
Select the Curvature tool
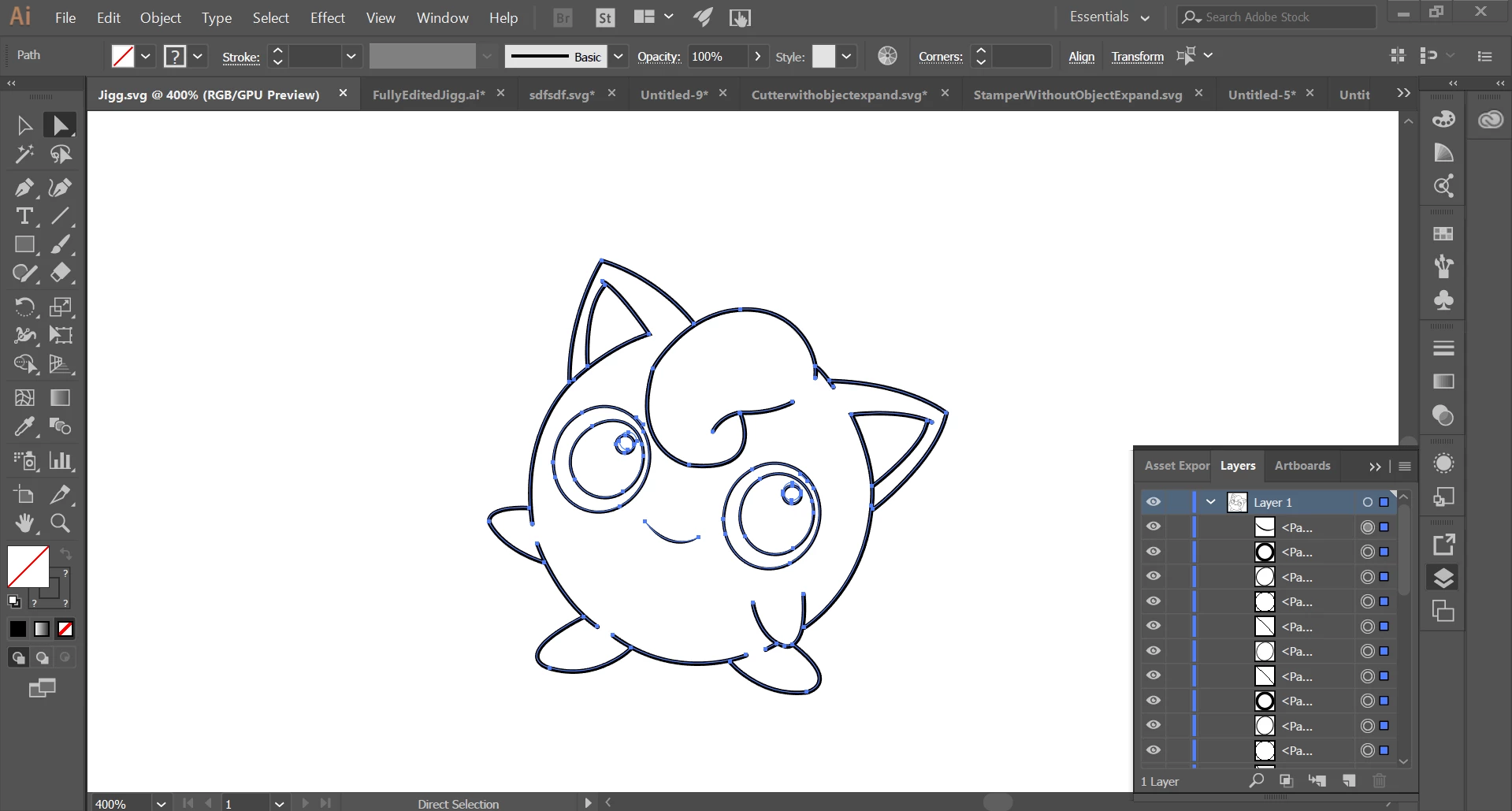(x=60, y=188)
